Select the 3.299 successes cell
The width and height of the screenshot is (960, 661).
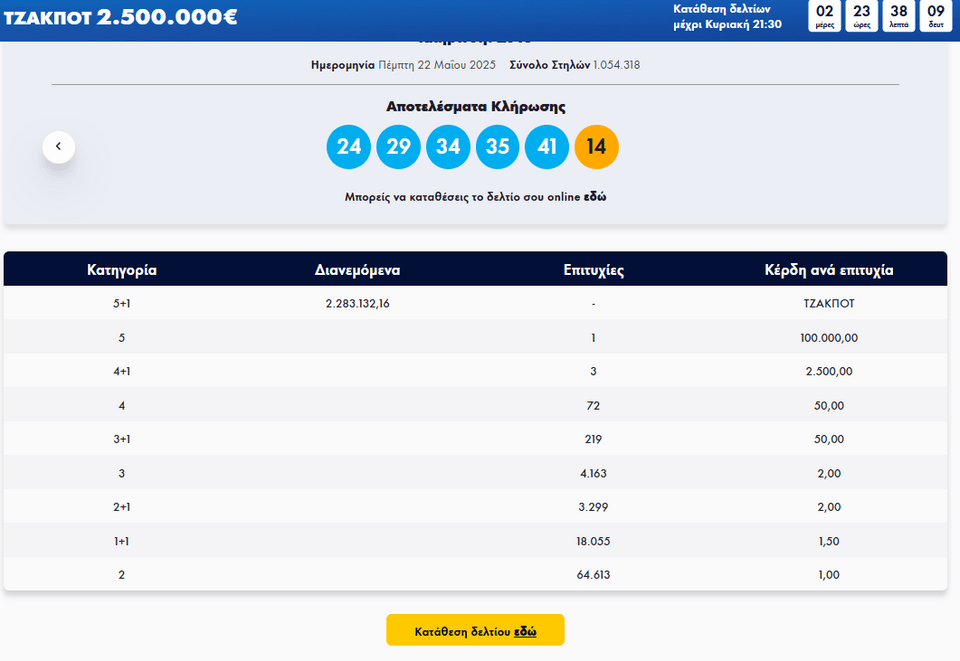(x=593, y=507)
